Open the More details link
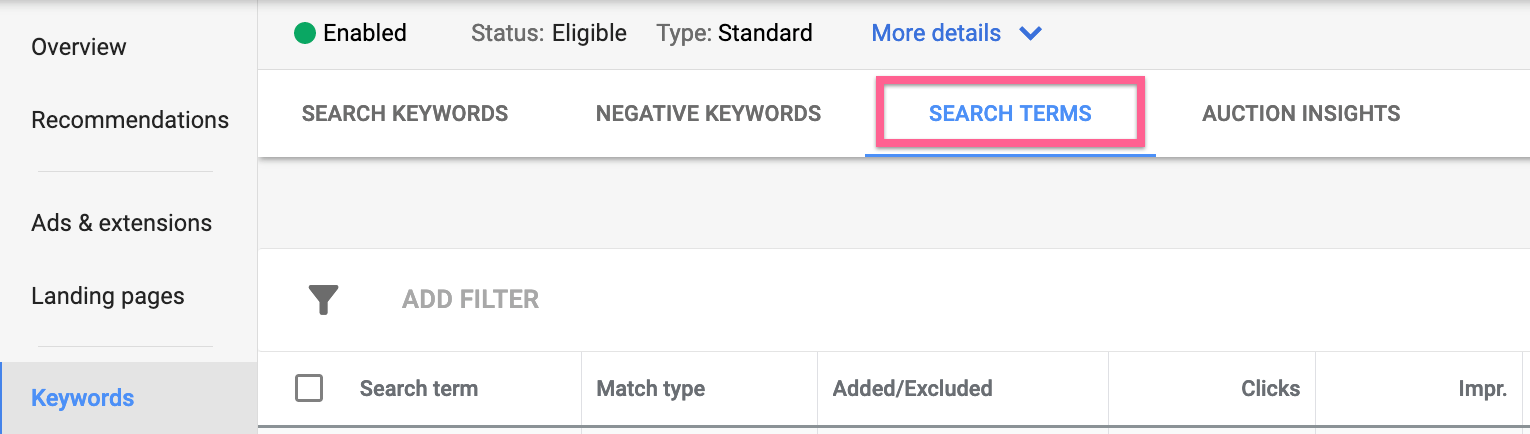This screenshot has width=1530, height=434. coord(936,33)
